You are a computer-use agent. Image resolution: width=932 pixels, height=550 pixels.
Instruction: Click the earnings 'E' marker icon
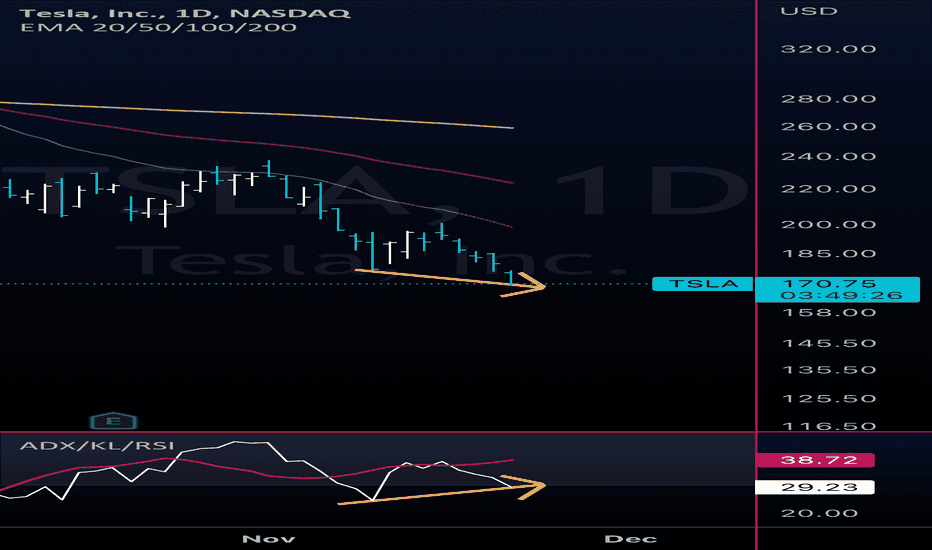(113, 421)
